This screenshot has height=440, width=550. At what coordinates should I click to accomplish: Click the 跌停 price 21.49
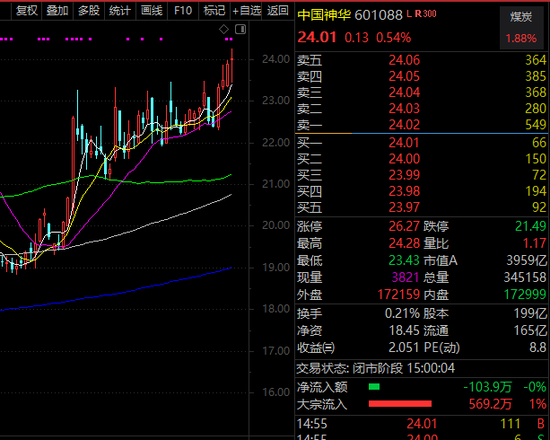pos(531,226)
